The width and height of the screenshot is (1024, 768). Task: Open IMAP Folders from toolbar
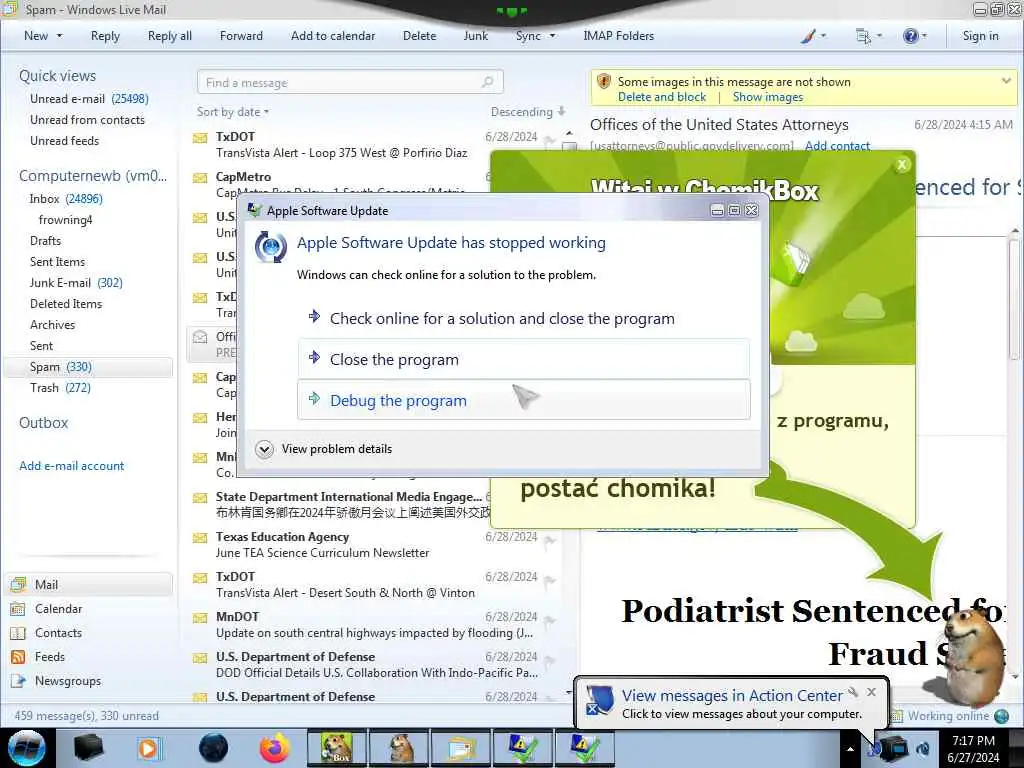pyautogui.click(x=618, y=36)
